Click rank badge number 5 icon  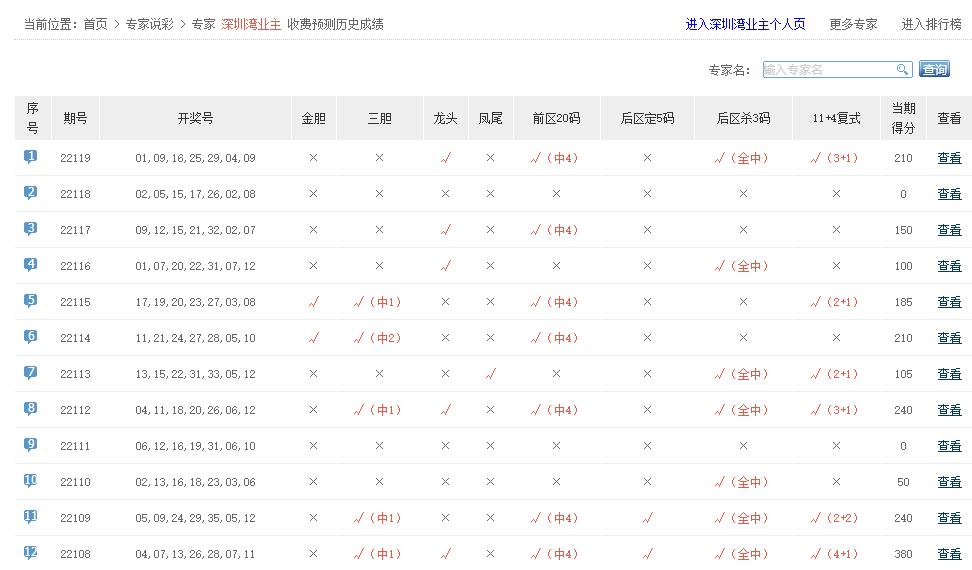(31, 301)
